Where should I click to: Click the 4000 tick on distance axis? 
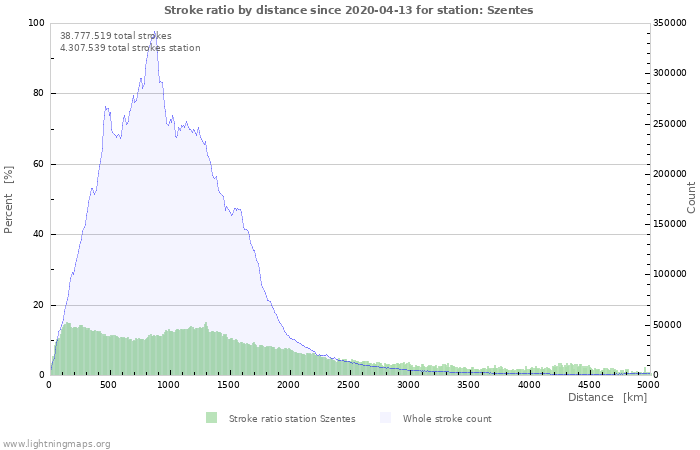(528, 385)
